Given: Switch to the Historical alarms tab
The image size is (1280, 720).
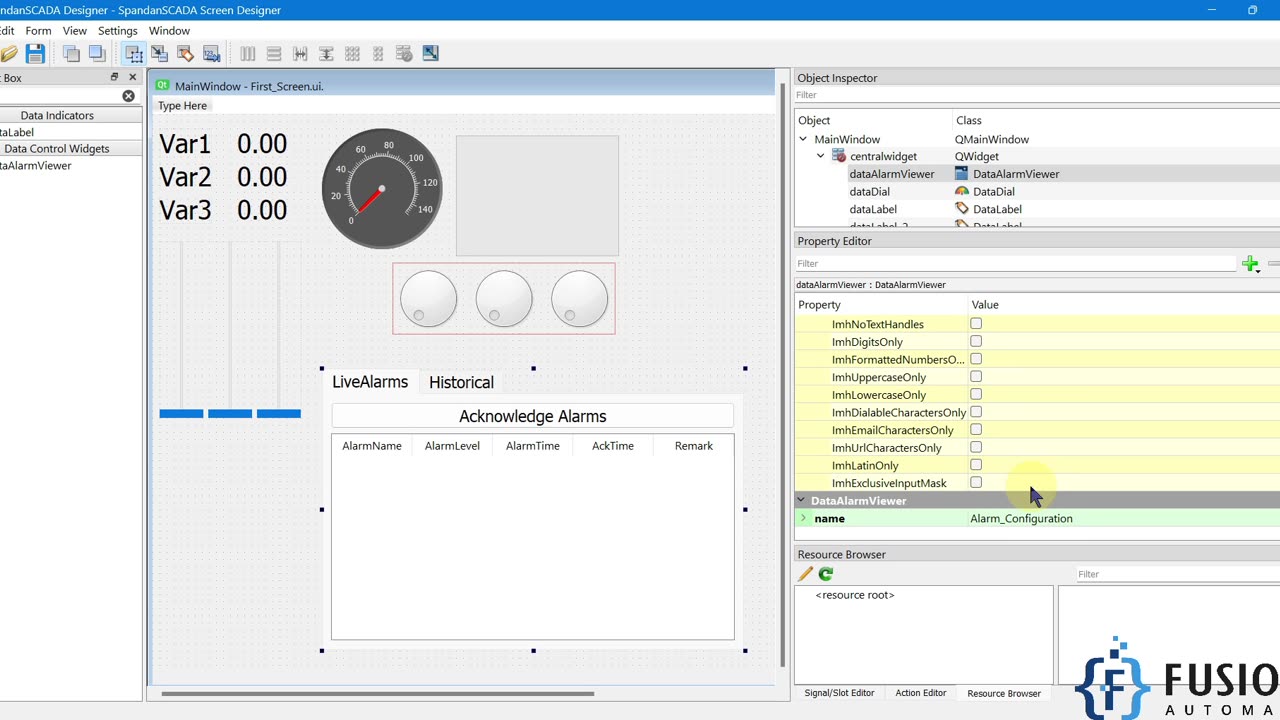Looking at the screenshot, I should pos(461,382).
